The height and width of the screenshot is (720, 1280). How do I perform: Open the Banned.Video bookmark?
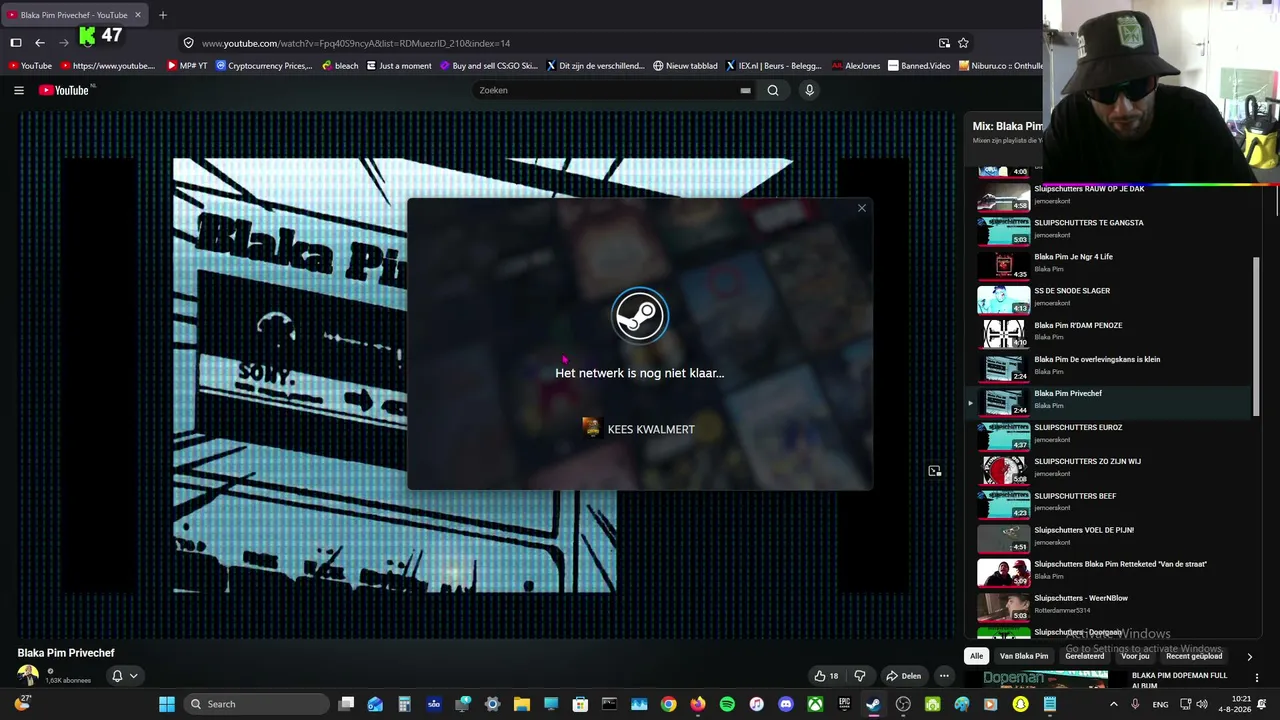[x=919, y=66]
